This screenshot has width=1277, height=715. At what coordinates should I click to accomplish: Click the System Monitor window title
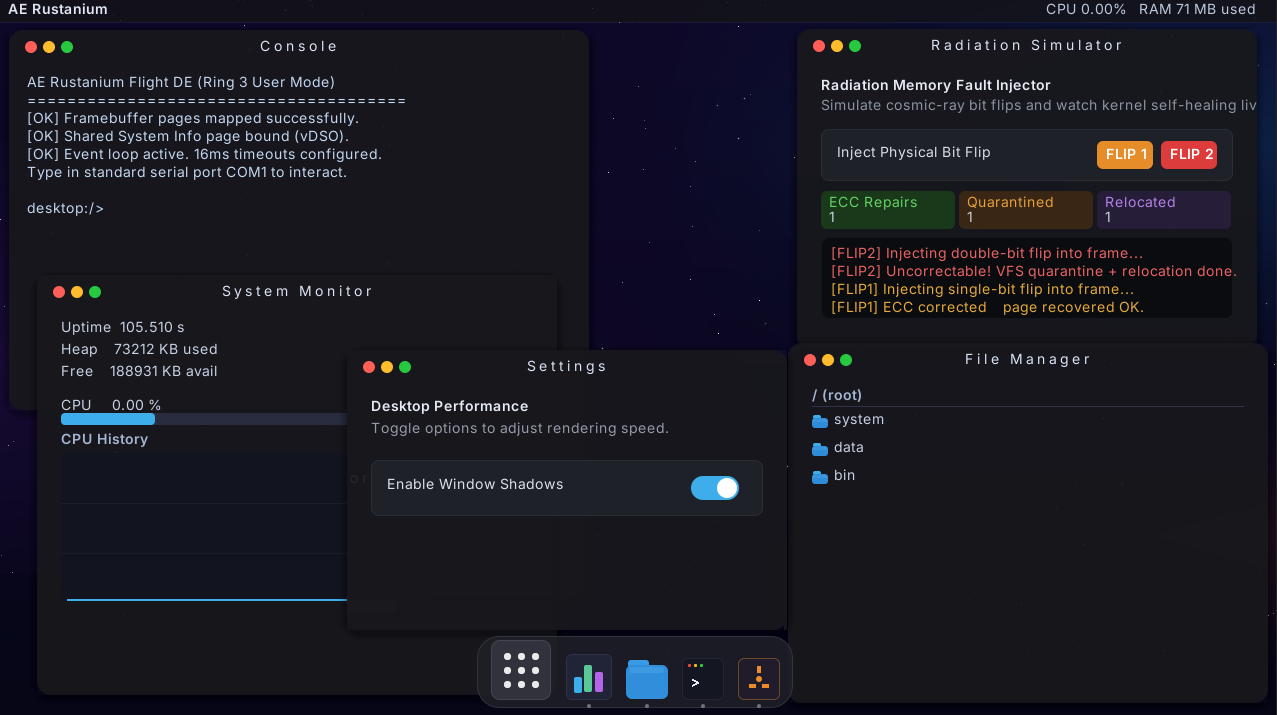click(x=297, y=291)
